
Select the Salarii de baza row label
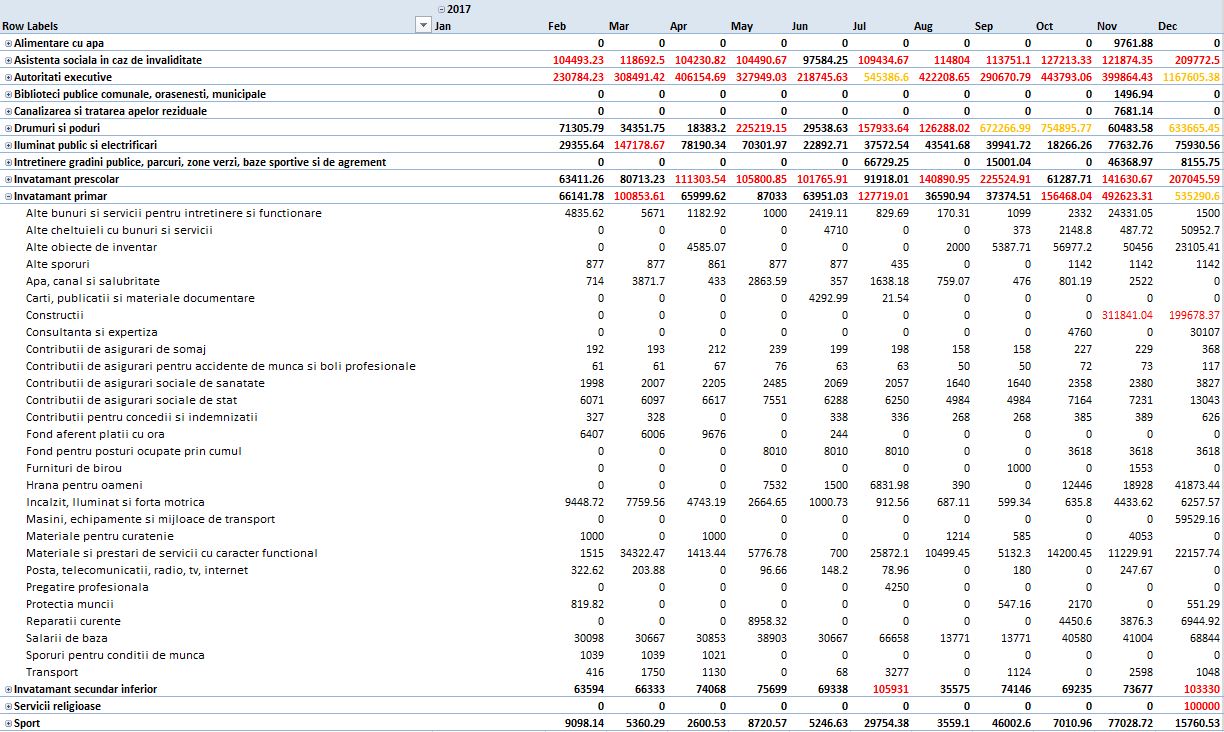66,638
